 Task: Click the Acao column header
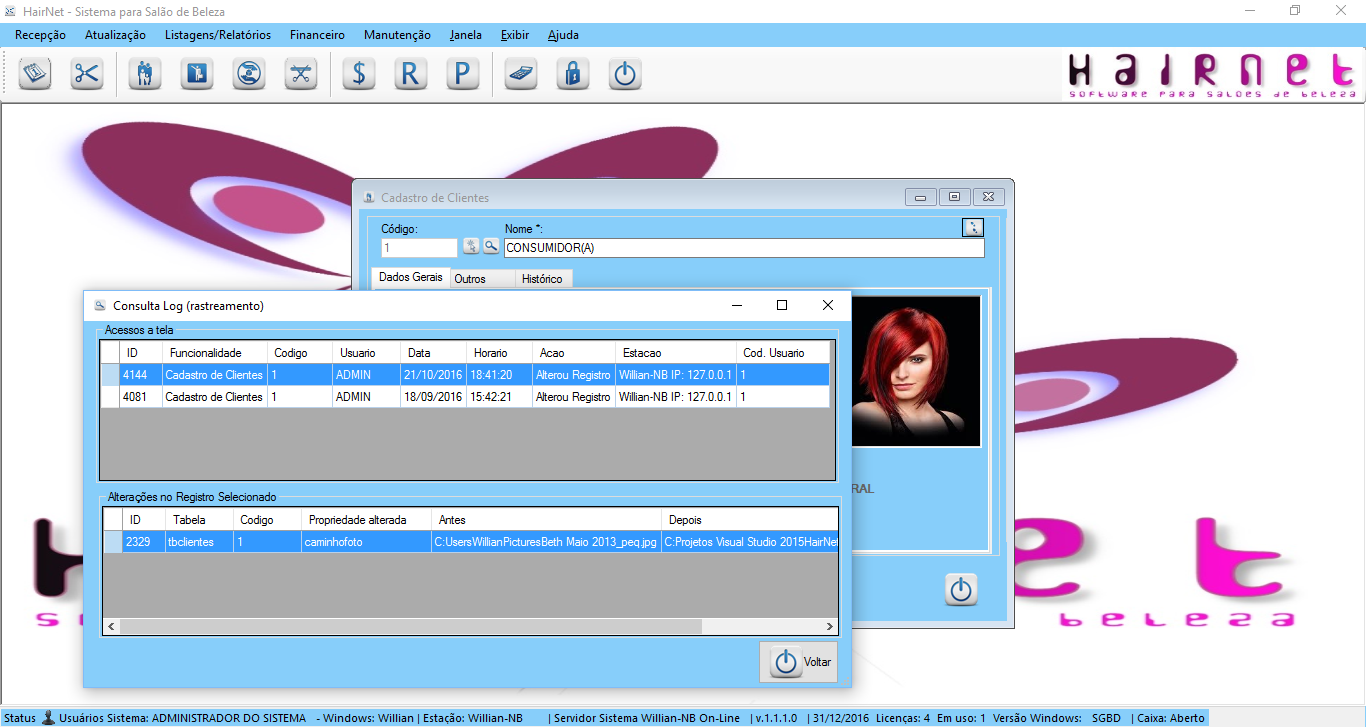pos(574,353)
